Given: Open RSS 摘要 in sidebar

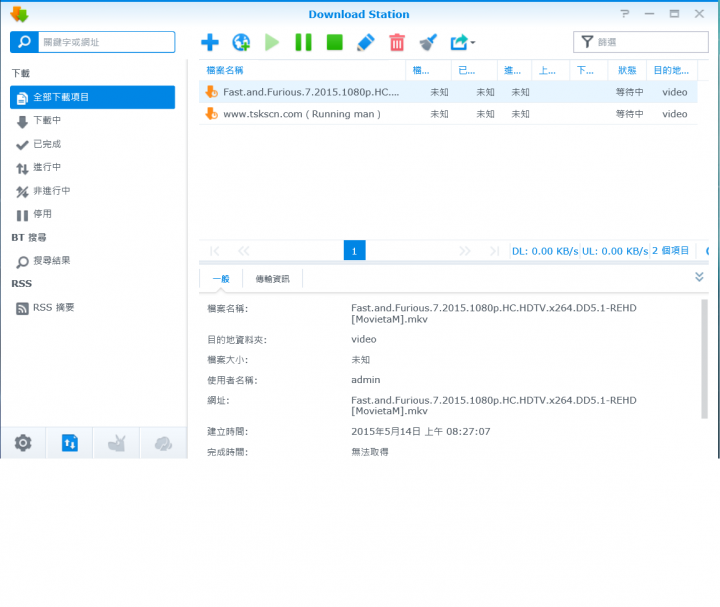Looking at the screenshot, I should click(92, 308).
